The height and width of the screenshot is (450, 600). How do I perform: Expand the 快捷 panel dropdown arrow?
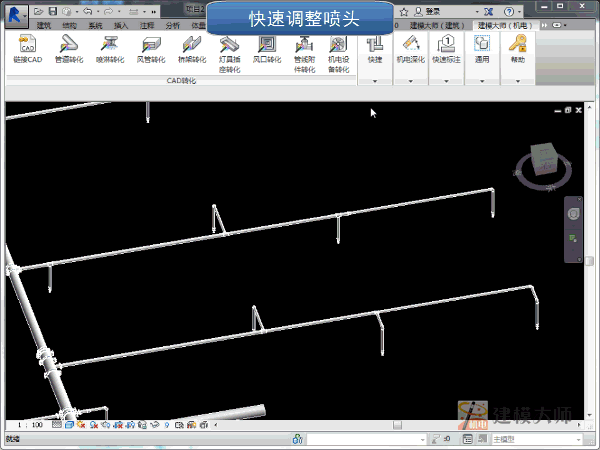pyautogui.click(x=375, y=81)
